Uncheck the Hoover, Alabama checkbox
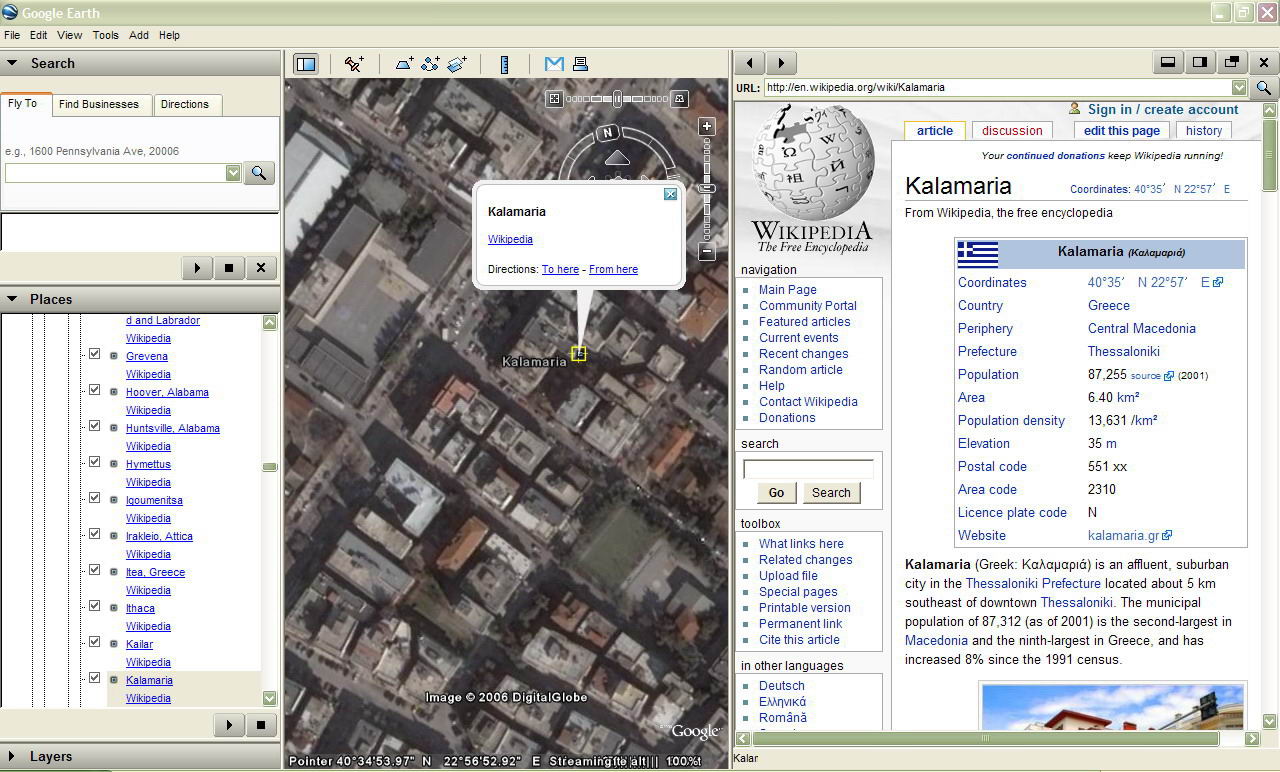 coord(94,390)
